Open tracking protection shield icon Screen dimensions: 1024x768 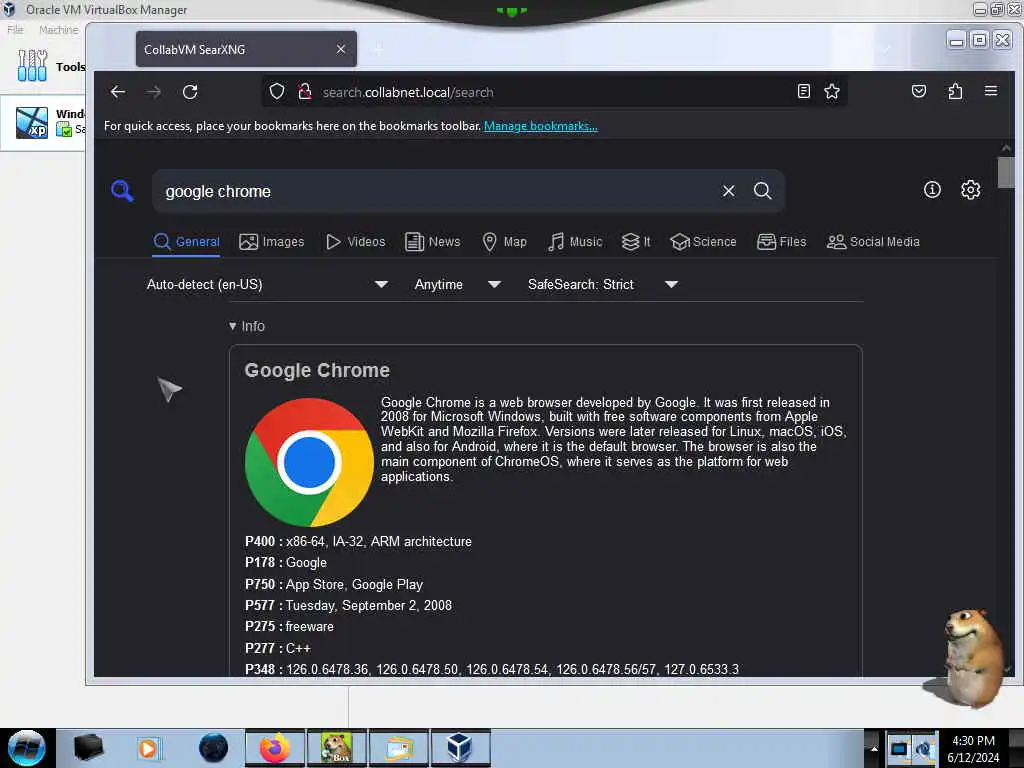coord(277,91)
